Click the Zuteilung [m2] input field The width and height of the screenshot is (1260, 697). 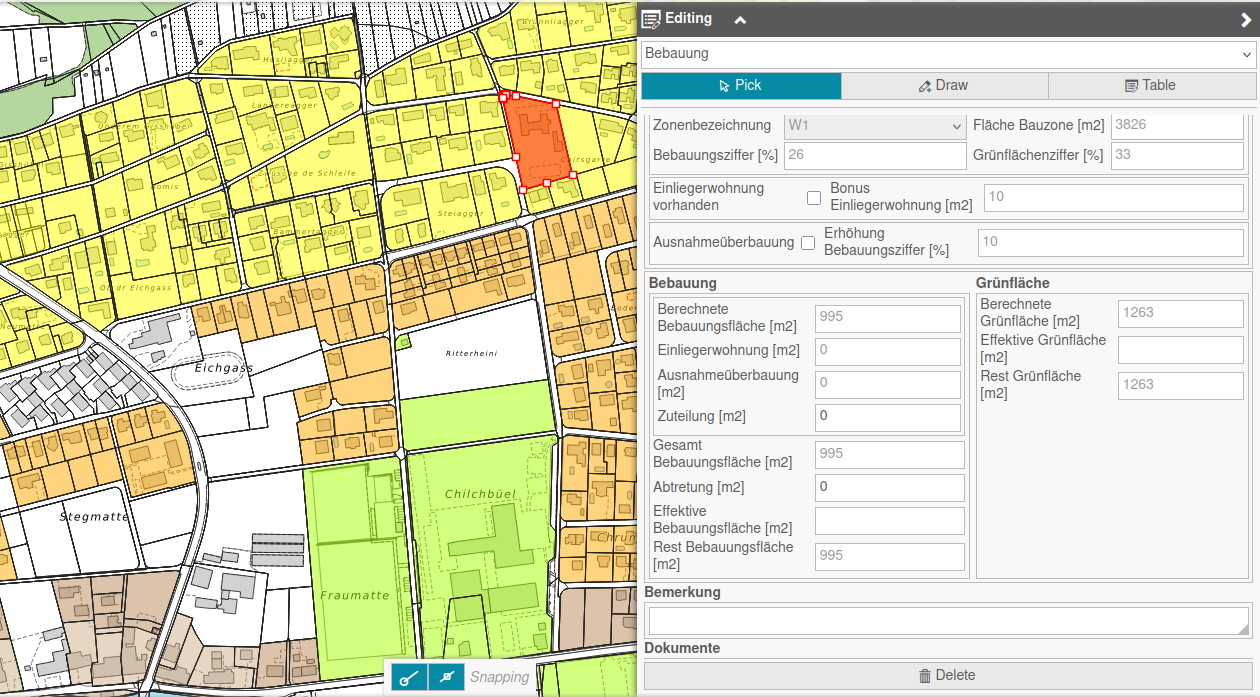[887, 417]
